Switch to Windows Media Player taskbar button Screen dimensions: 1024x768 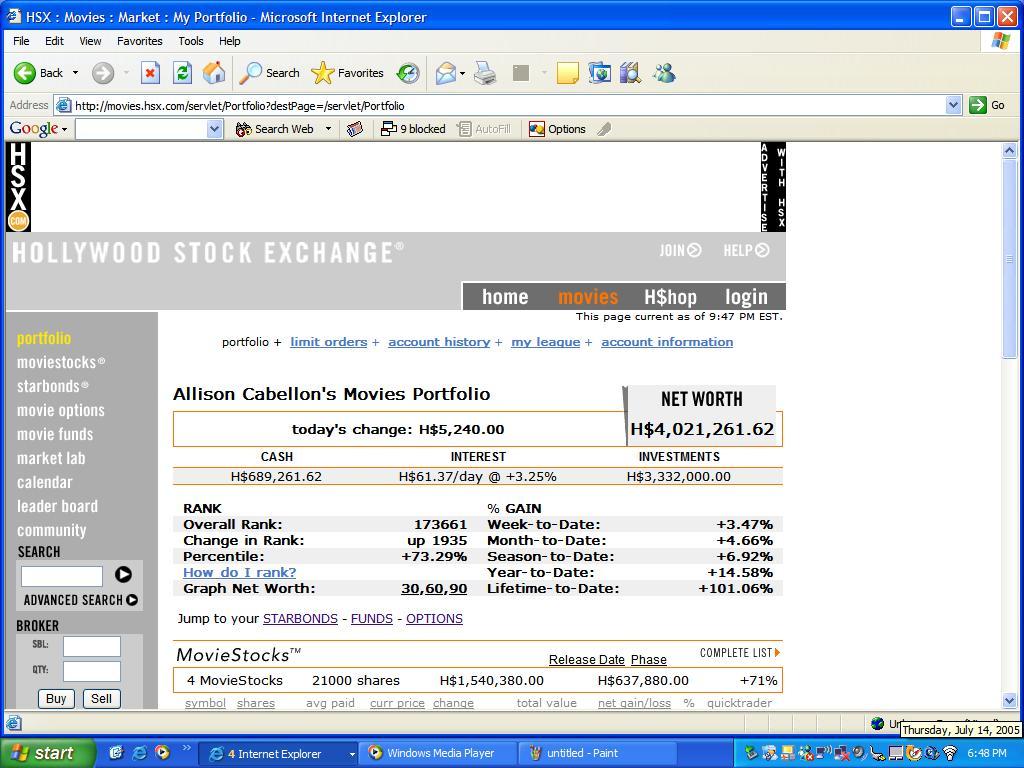tap(439, 753)
